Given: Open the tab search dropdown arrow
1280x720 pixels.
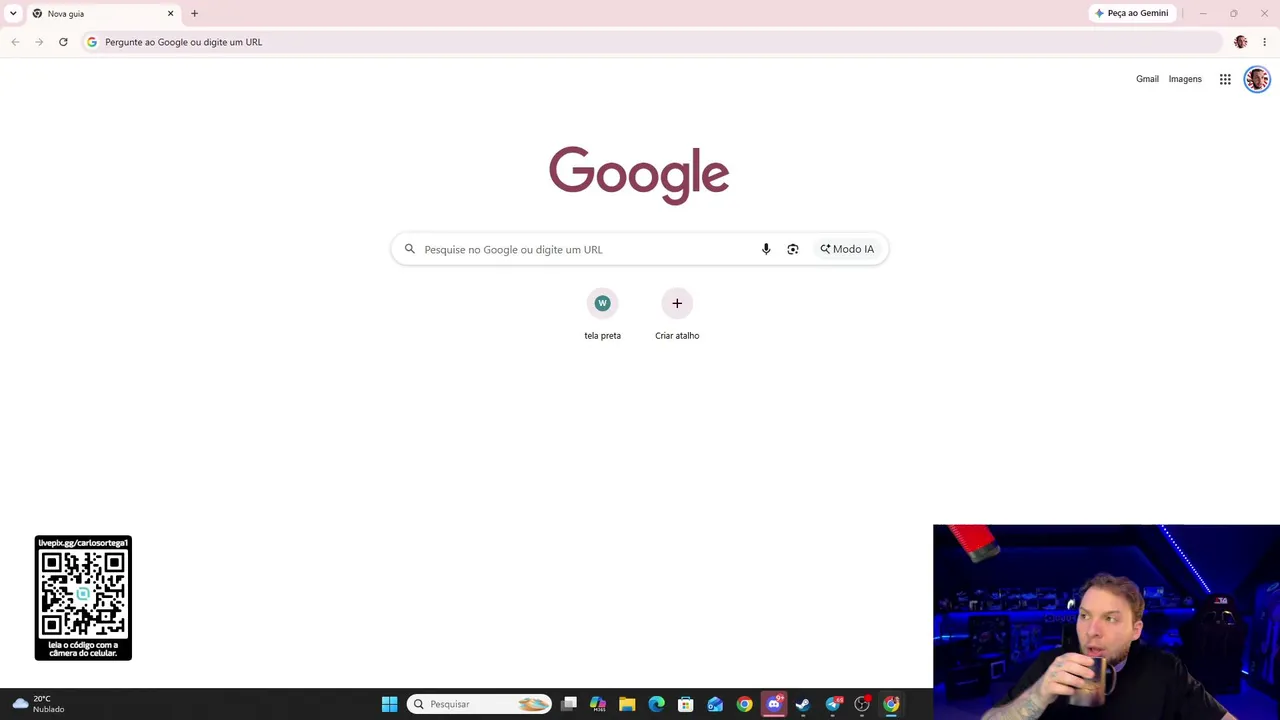Looking at the screenshot, I should [x=13, y=13].
